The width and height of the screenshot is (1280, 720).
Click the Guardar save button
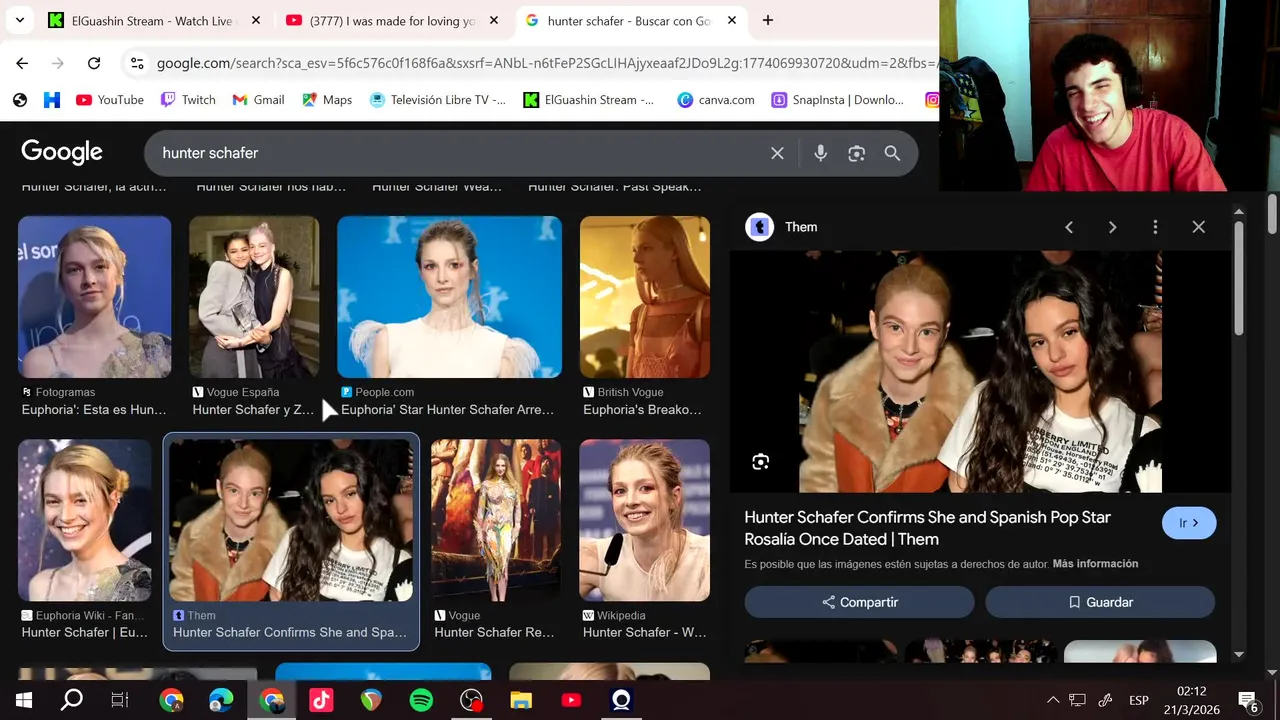[1100, 602]
